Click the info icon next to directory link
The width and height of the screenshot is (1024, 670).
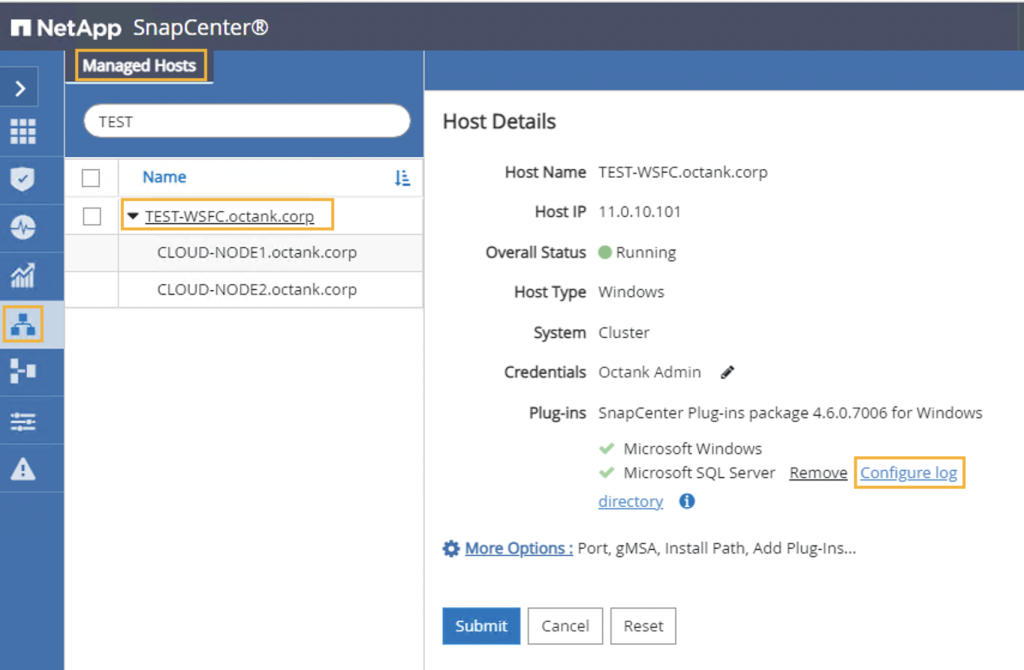coord(686,501)
